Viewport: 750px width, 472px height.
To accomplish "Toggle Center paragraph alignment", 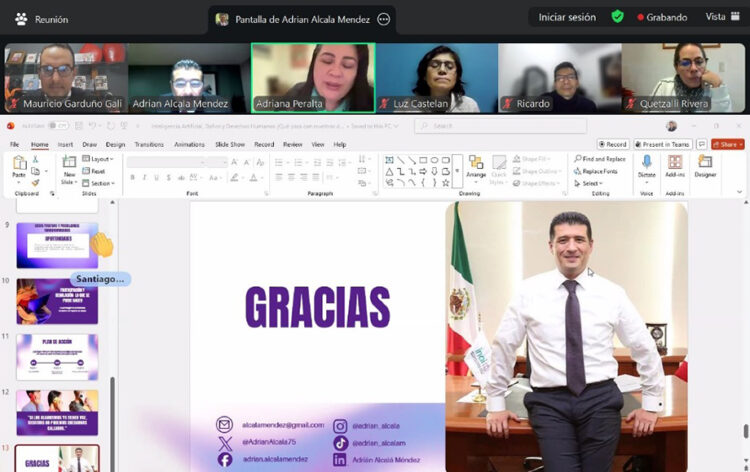I will point(291,177).
